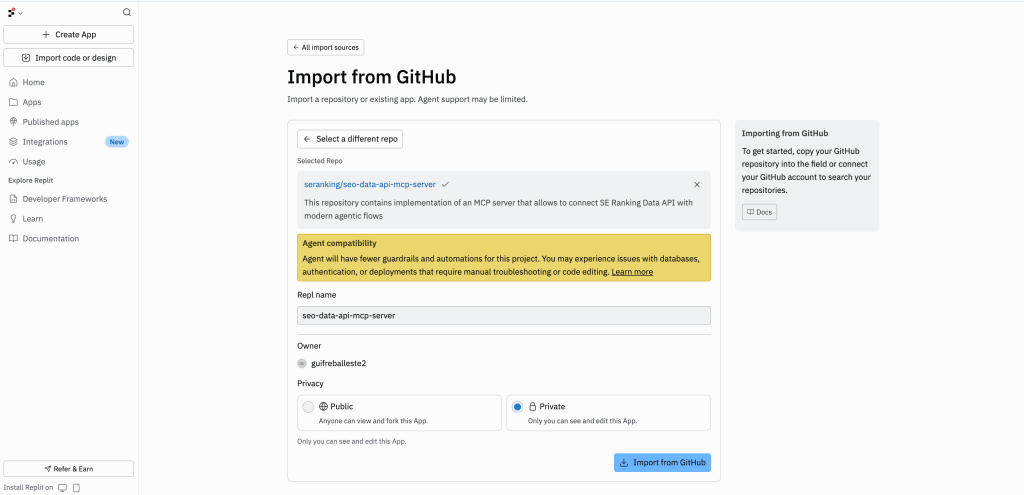Click the Import from GitHub button
Viewport: 1024px width, 495px height.
[662, 463]
